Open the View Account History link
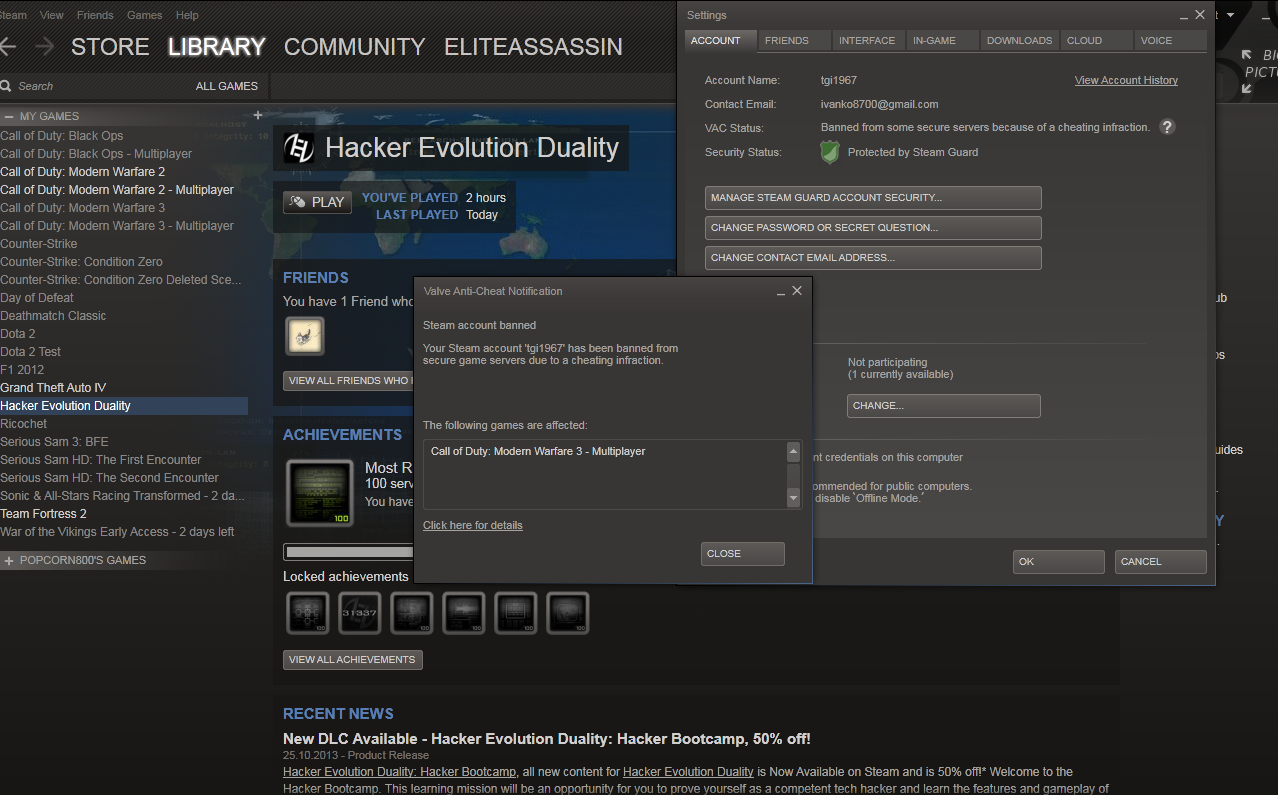This screenshot has width=1278, height=795. tap(1126, 80)
